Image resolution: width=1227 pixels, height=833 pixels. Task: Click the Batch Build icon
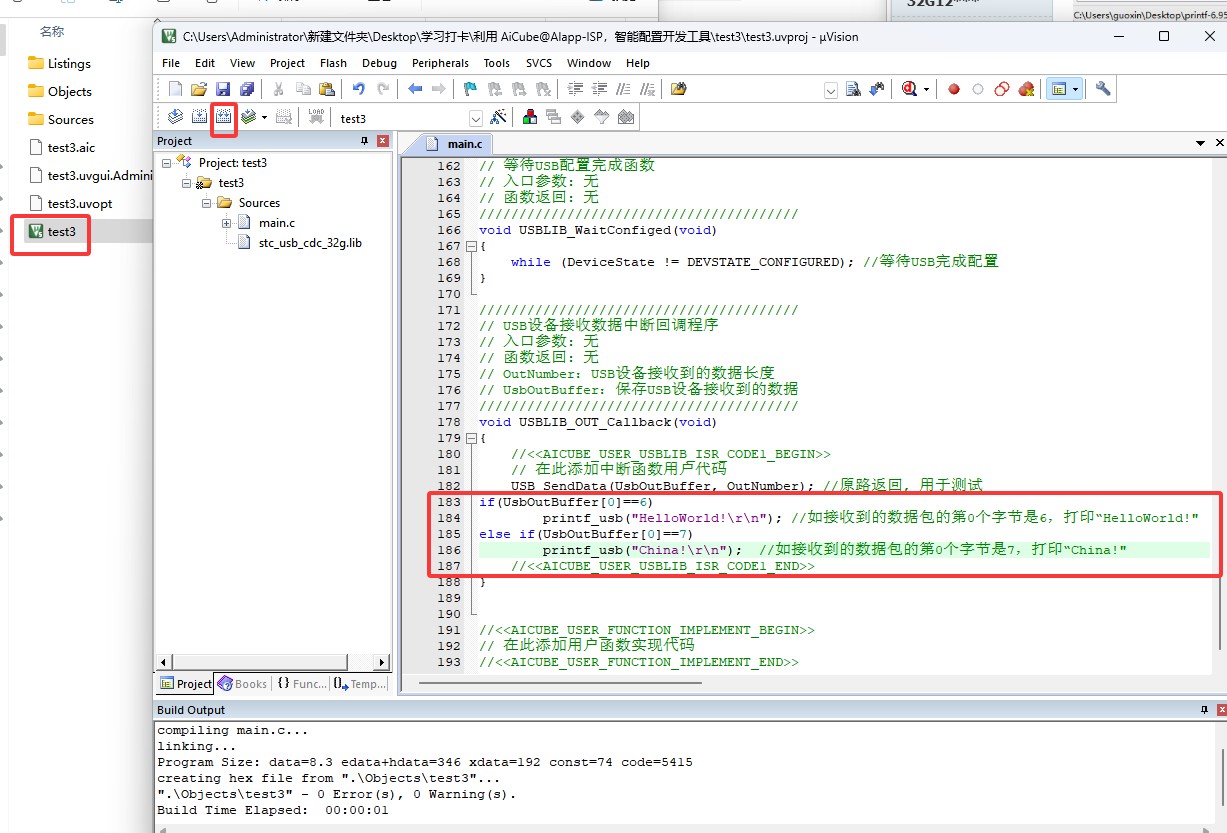click(x=248, y=117)
